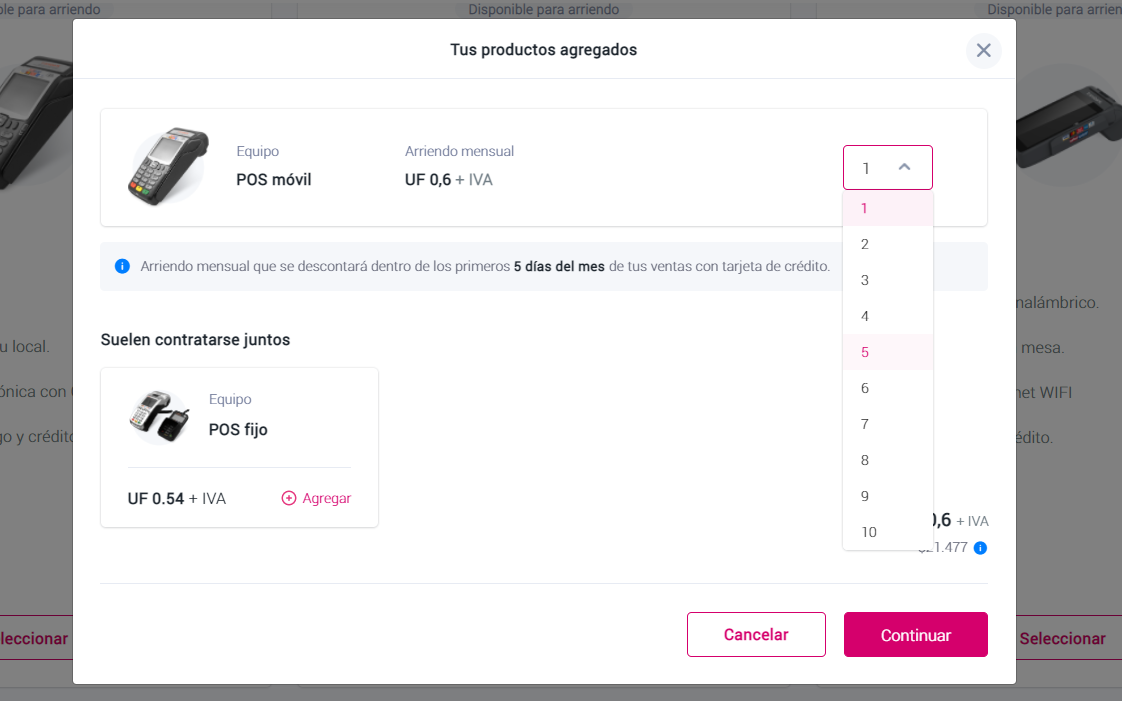Click the Continuar button

(916, 634)
